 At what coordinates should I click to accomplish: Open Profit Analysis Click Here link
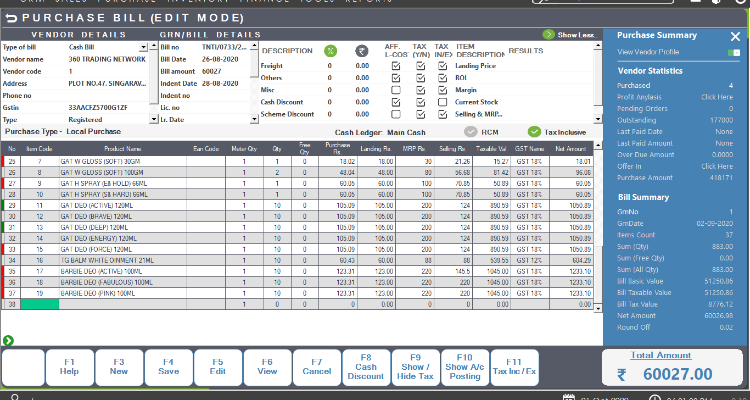click(717, 97)
